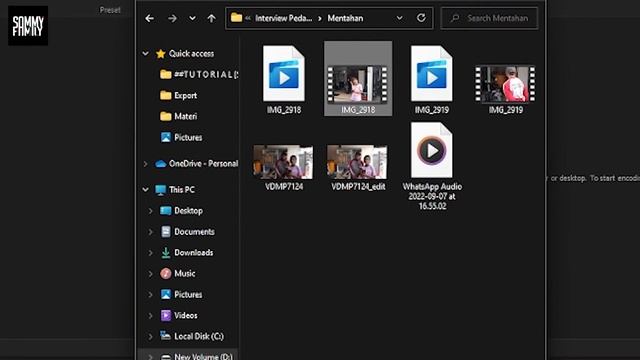Click the Preset label in background window

pos(110,10)
